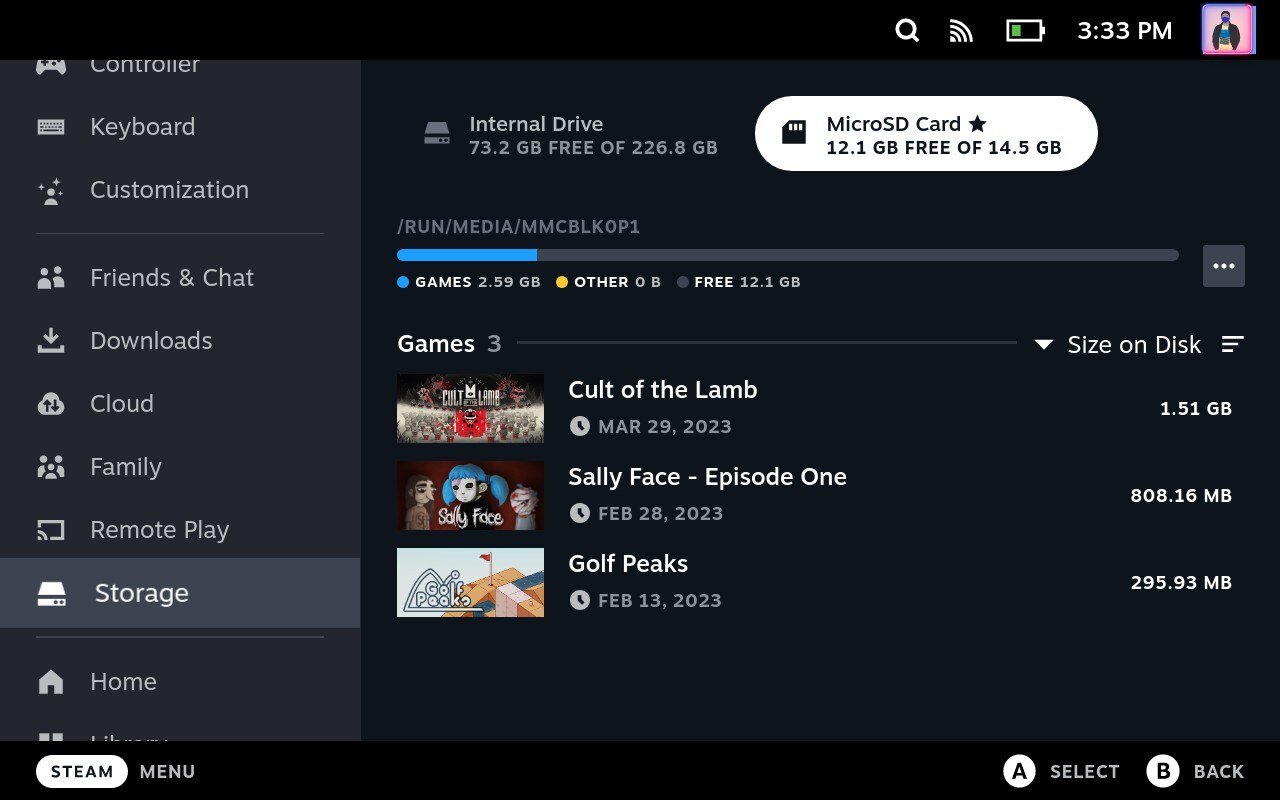Image resolution: width=1280 pixels, height=800 pixels.
Task: Click the BACK label in footer
Action: [x=1219, y=772]
